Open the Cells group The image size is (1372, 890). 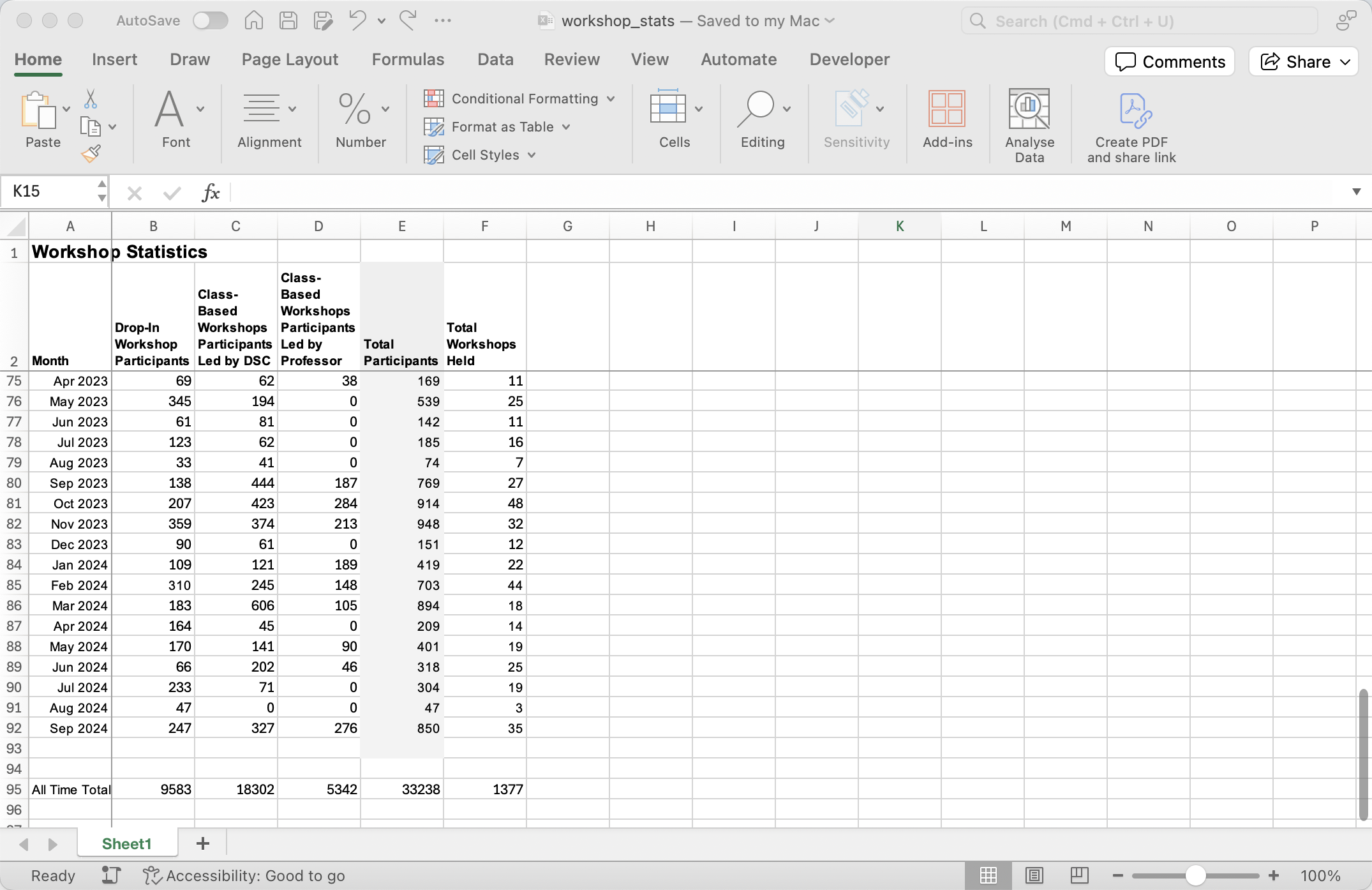pyautogui.click(x=675, y=119)
